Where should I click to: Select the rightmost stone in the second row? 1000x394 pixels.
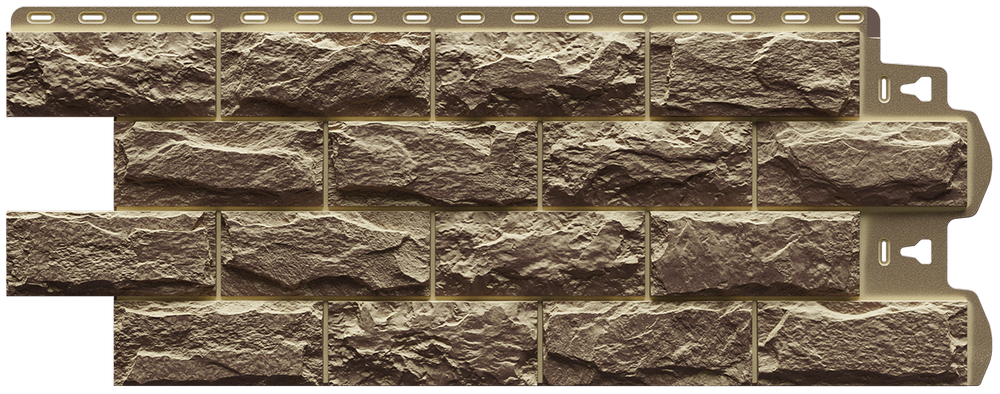coord(862,164)
